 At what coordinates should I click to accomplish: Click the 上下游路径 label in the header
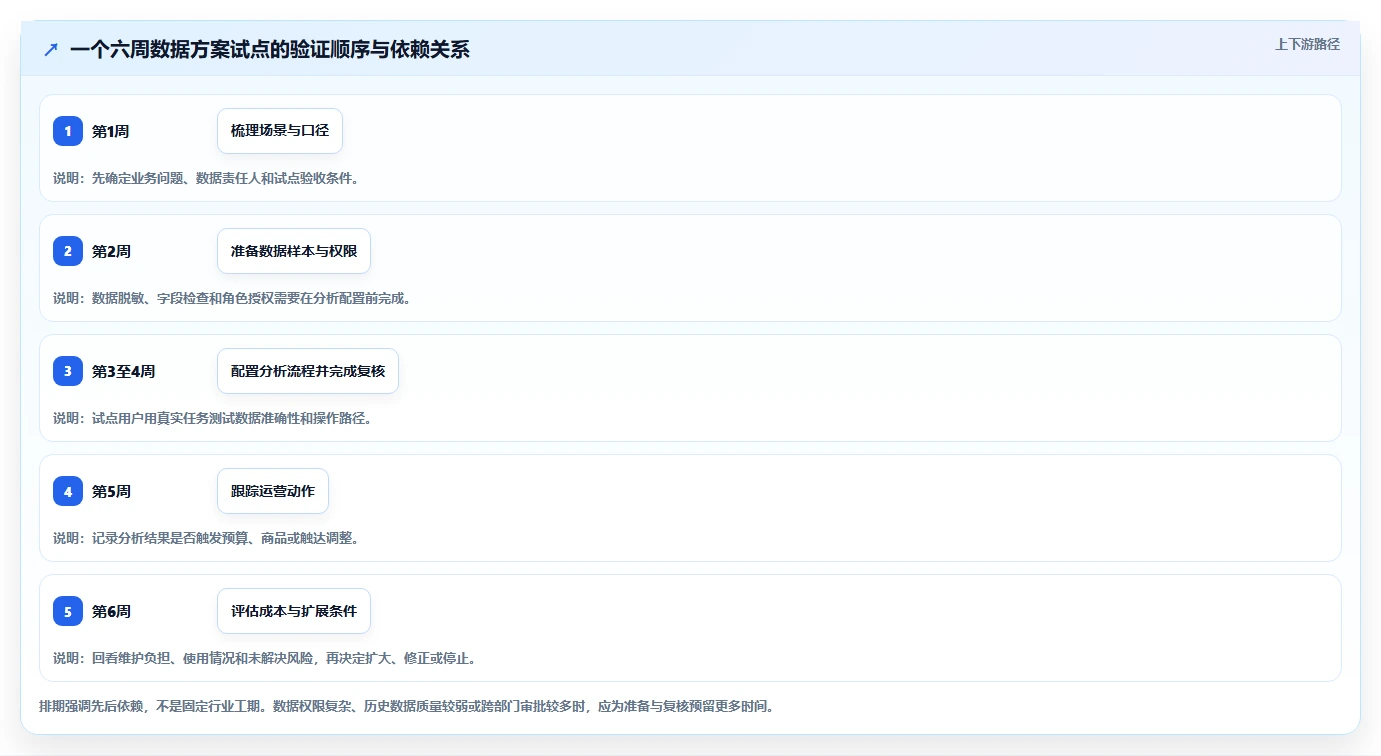pos(1307,44)
